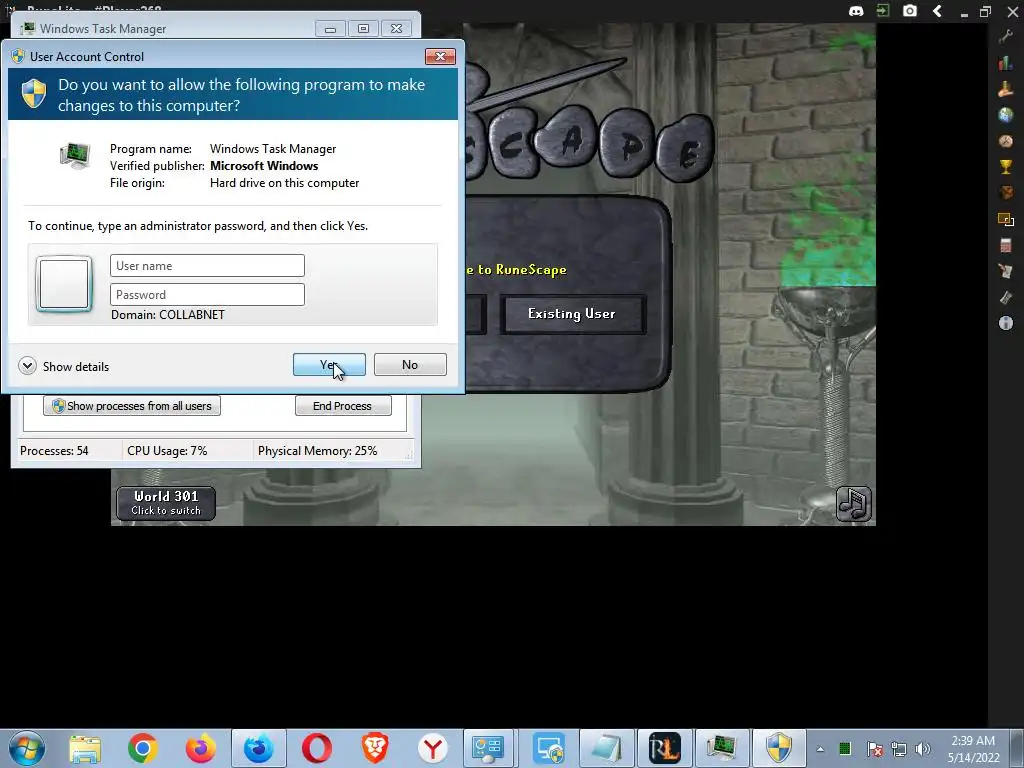Focus the User name field
Image resolution: width=1024 pixels, height=768 pixels.
click(207, 266)
